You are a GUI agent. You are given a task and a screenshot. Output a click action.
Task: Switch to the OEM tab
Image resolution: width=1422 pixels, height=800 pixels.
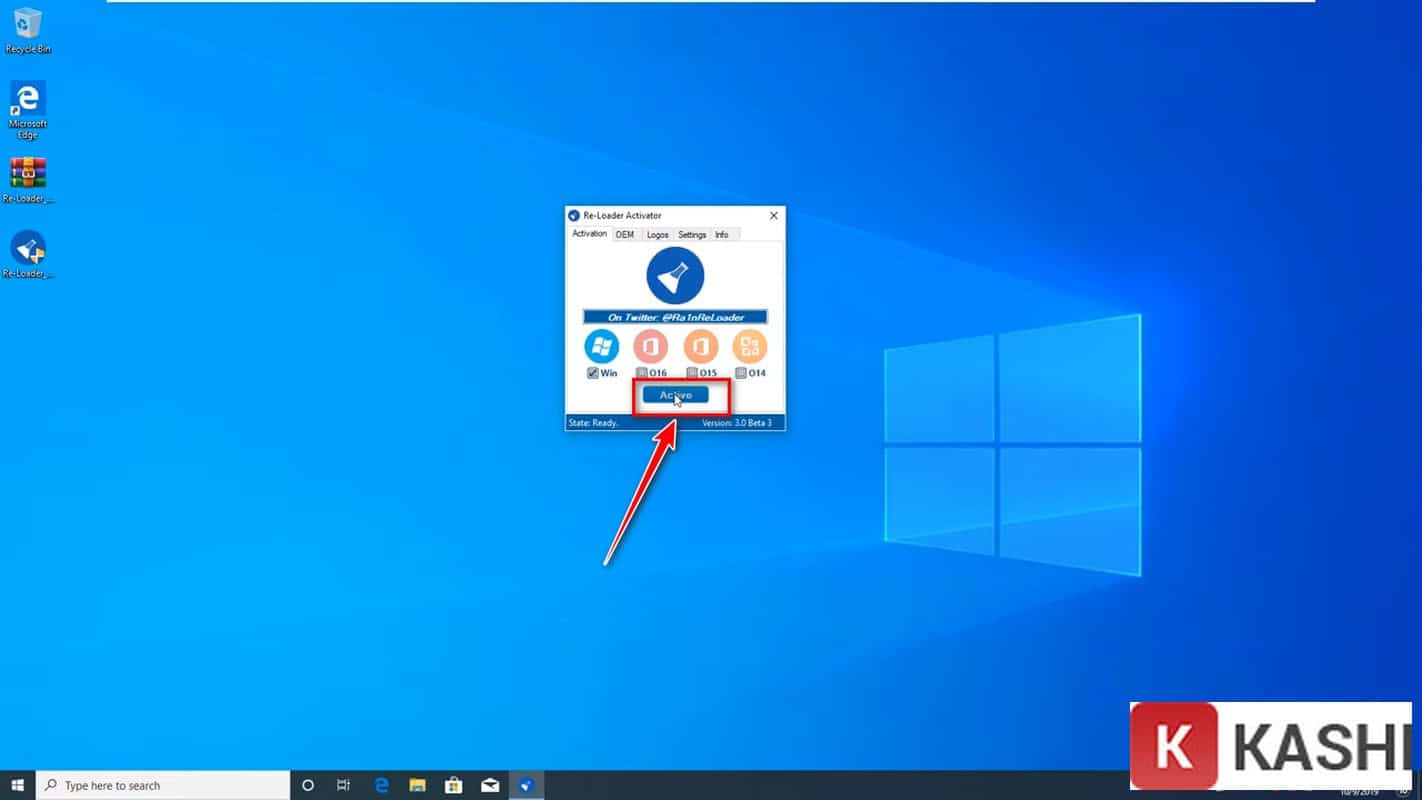[625, 234]
